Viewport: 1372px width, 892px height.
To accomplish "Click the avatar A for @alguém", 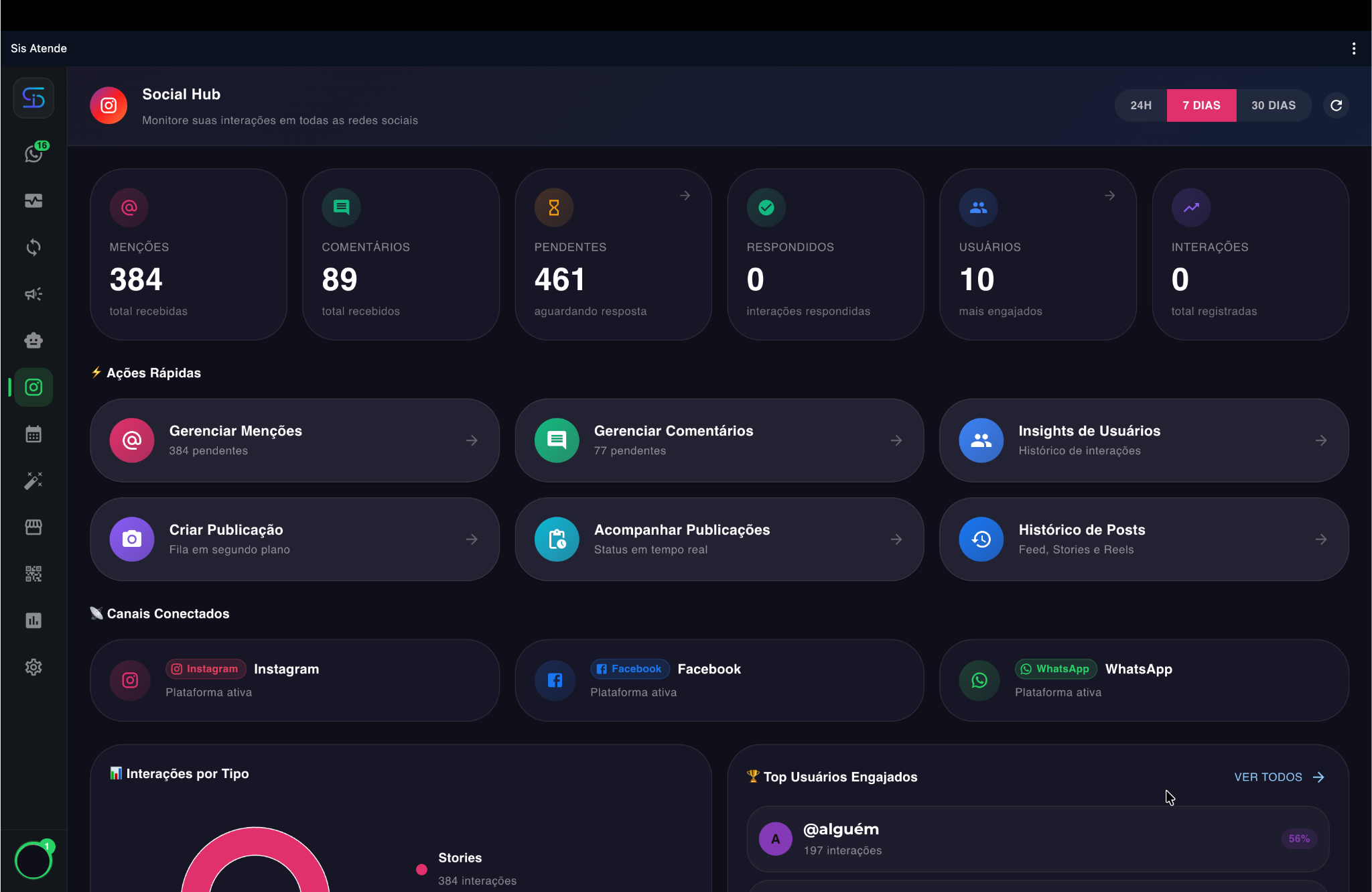I will pyautogui.click(x=776, y=839).
